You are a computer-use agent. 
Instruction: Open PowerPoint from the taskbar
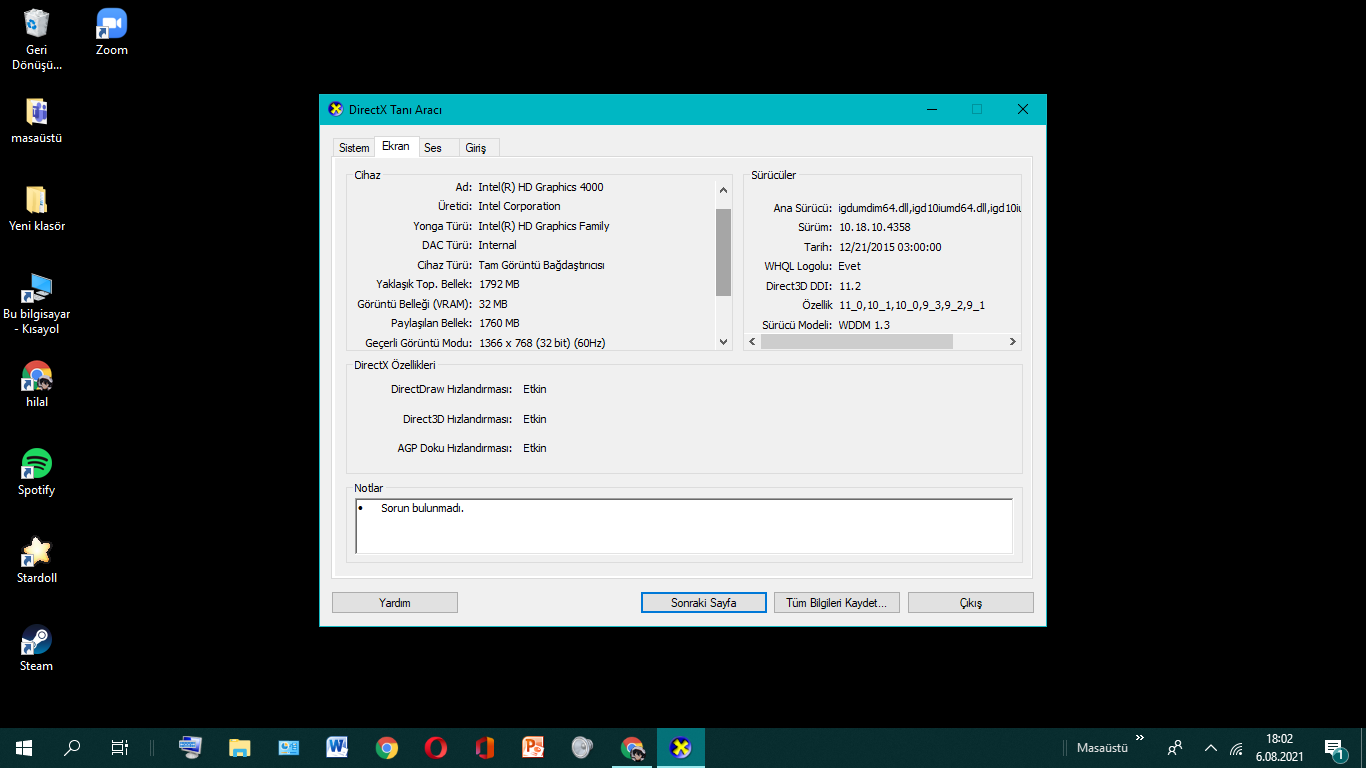click(533, 747)
